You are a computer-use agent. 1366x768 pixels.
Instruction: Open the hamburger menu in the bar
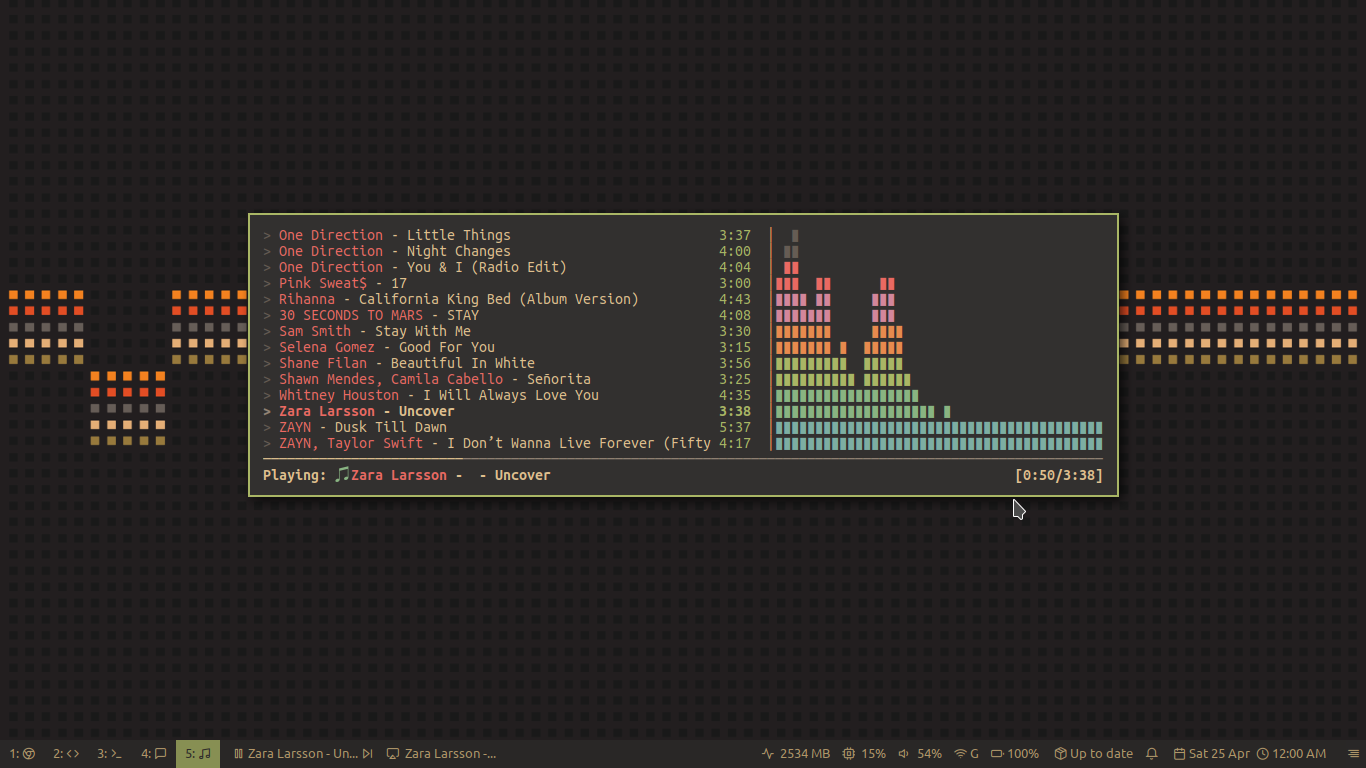pos(1354,754)
